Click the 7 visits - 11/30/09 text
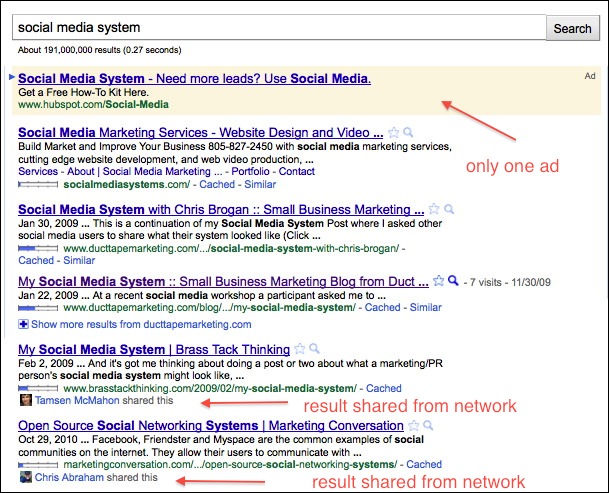Image resolution: width=609 pixels, height=493 pixels. [x=510, y=282]
